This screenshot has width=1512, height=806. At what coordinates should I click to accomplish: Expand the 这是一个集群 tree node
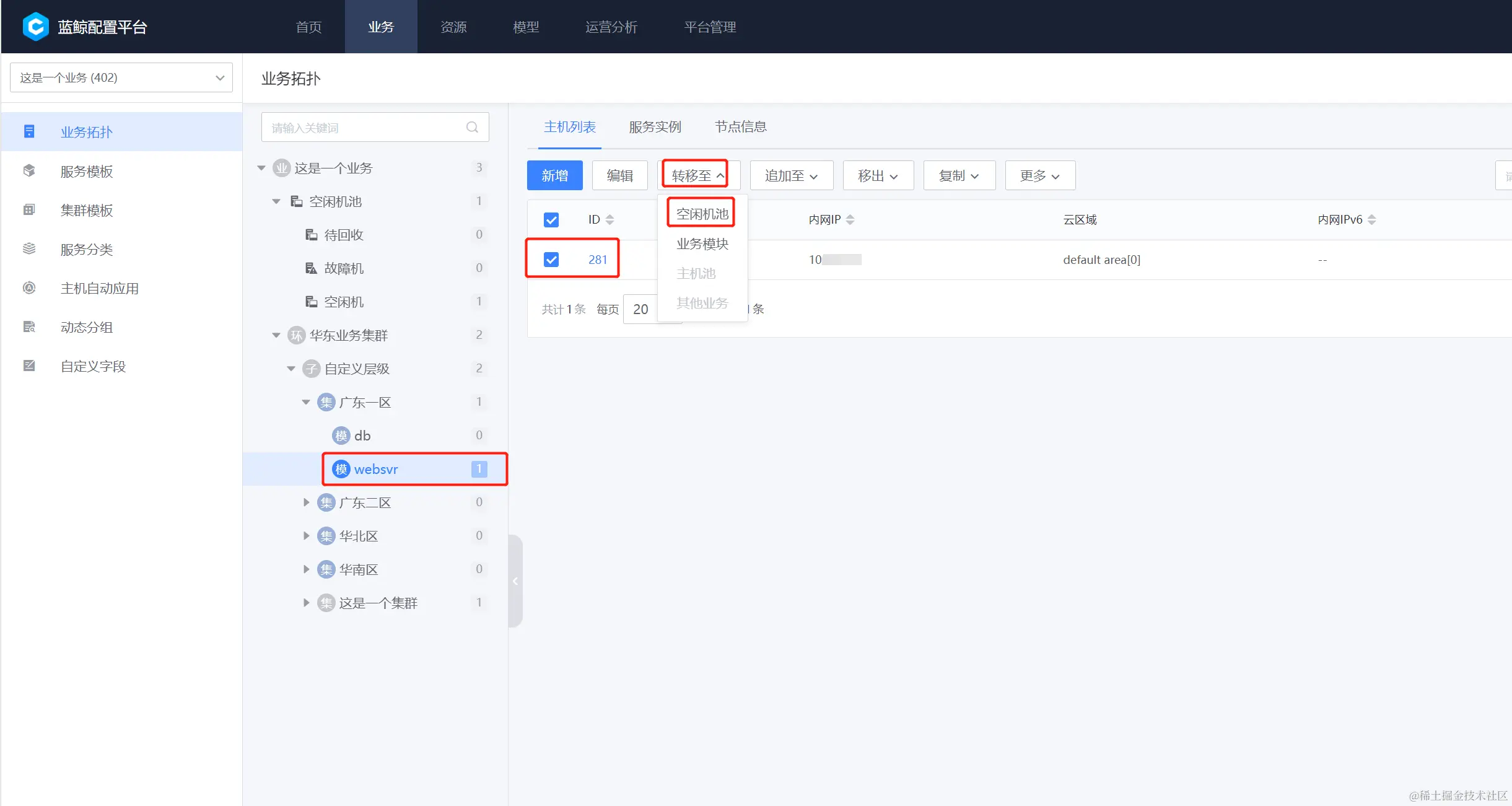coord(306,603)
